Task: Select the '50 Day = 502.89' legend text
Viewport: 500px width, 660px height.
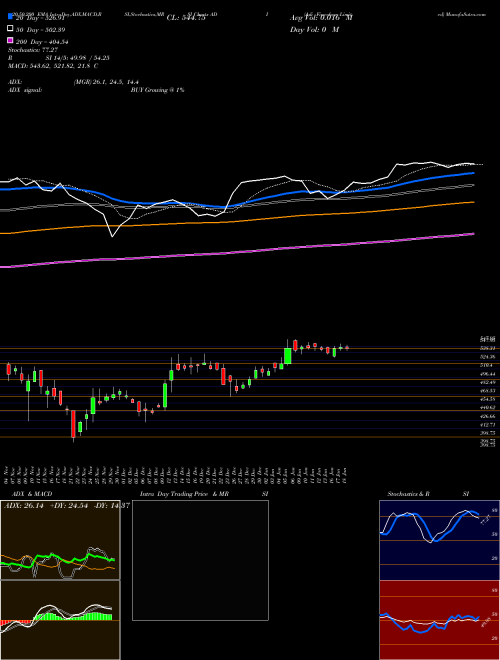Action: tap(41, 30)
